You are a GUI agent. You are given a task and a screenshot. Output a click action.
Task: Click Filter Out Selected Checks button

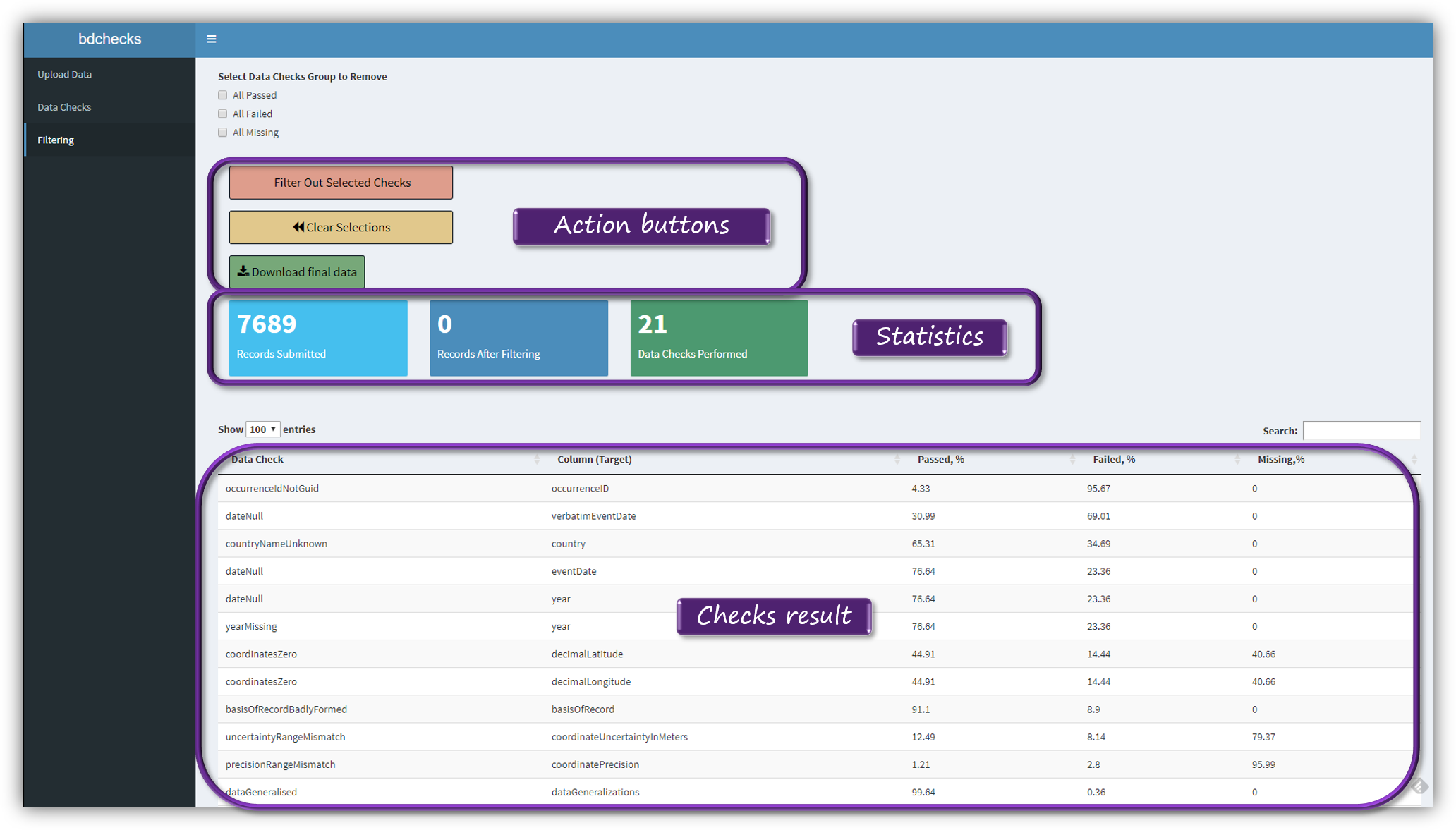341,183
